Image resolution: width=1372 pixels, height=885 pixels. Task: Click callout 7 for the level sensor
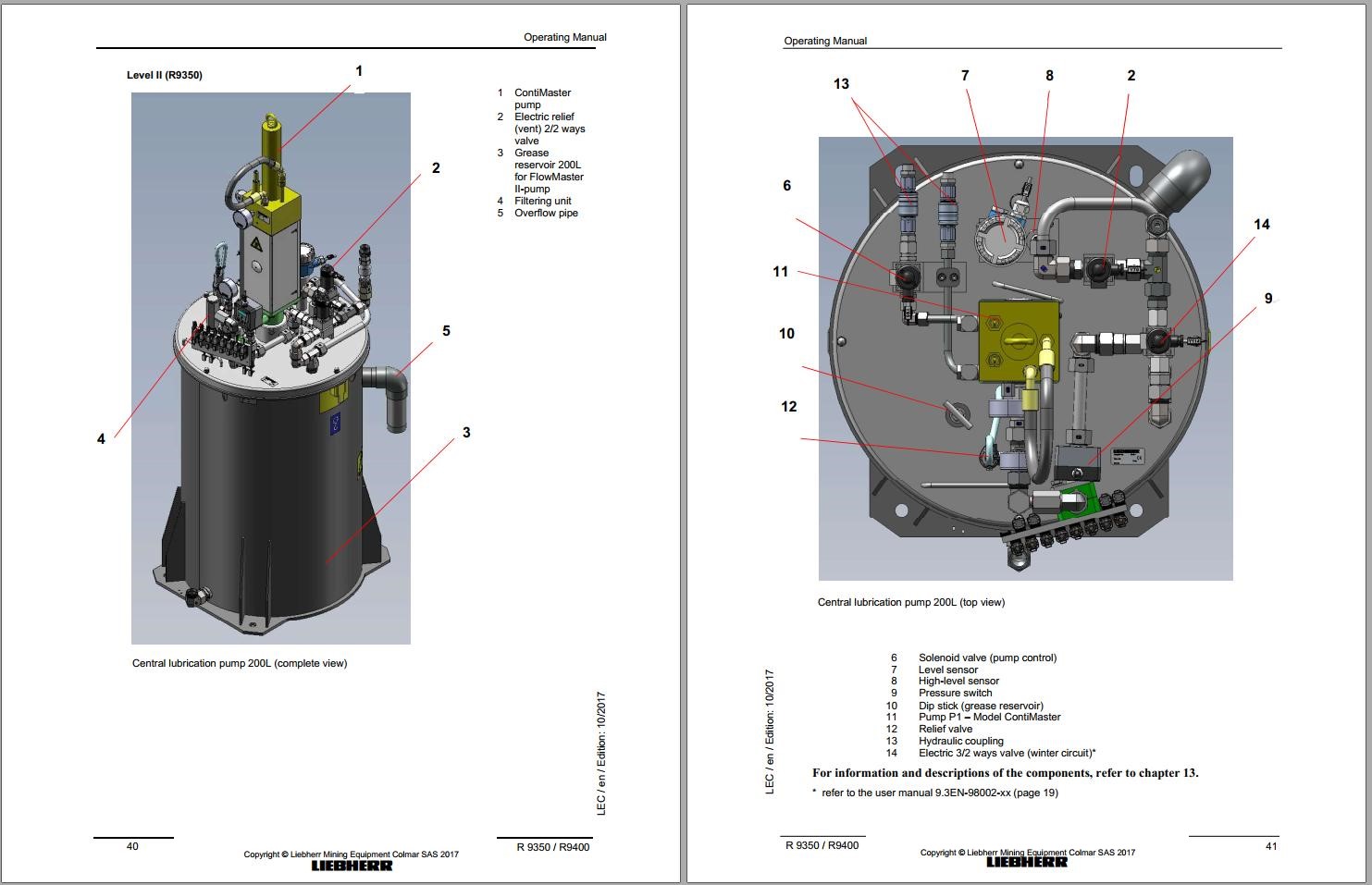pyautogui.click(x=966, y=75)
